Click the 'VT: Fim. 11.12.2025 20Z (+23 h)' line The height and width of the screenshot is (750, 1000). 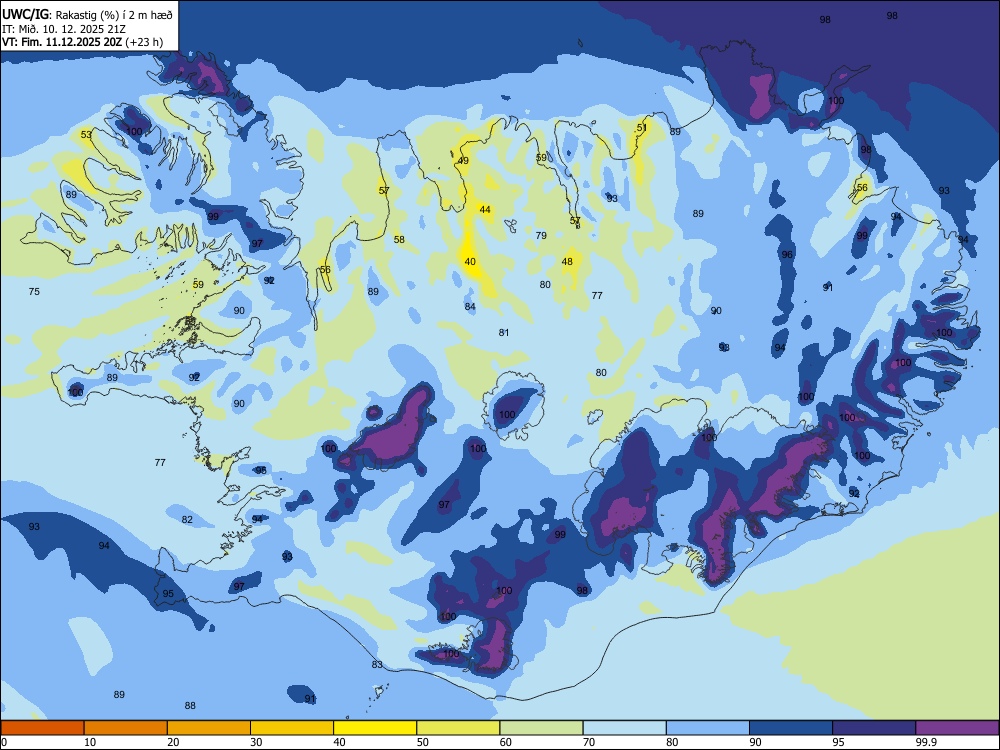(x=82, y=42)
